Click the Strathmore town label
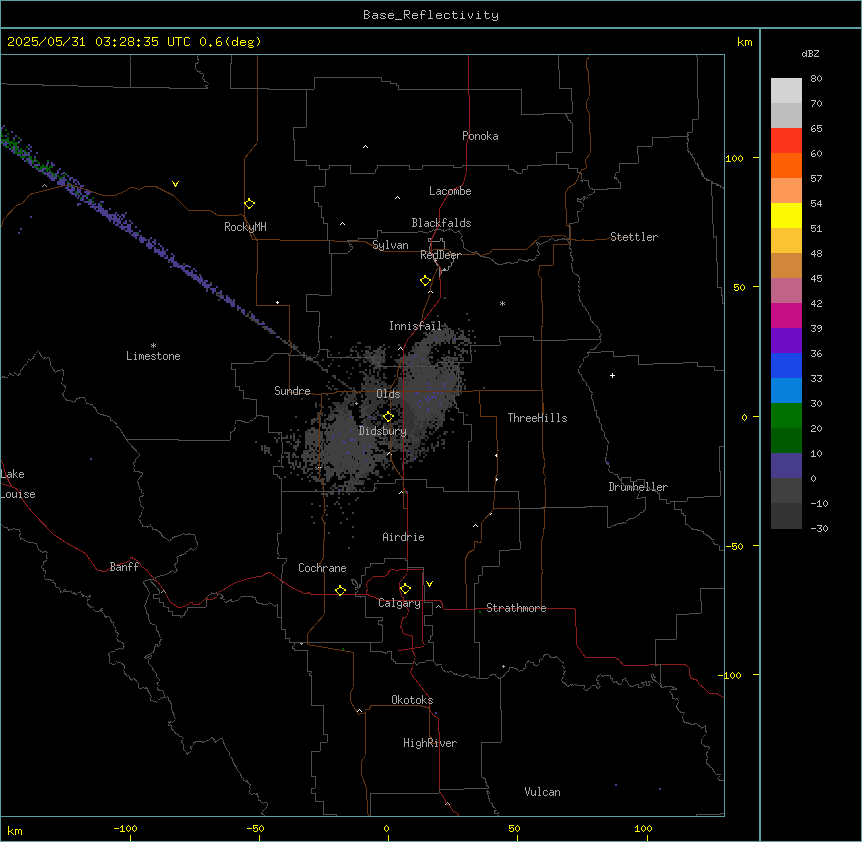 point(516,608)
